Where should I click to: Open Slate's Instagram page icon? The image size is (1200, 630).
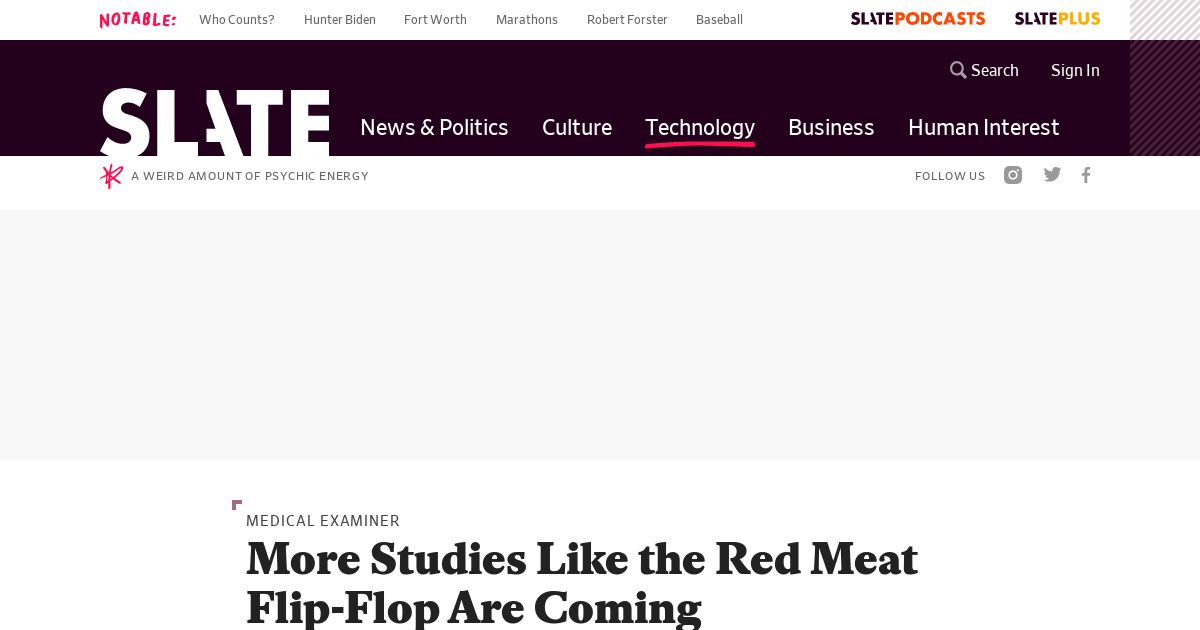pyautogui.click(x=1013, y=175)
